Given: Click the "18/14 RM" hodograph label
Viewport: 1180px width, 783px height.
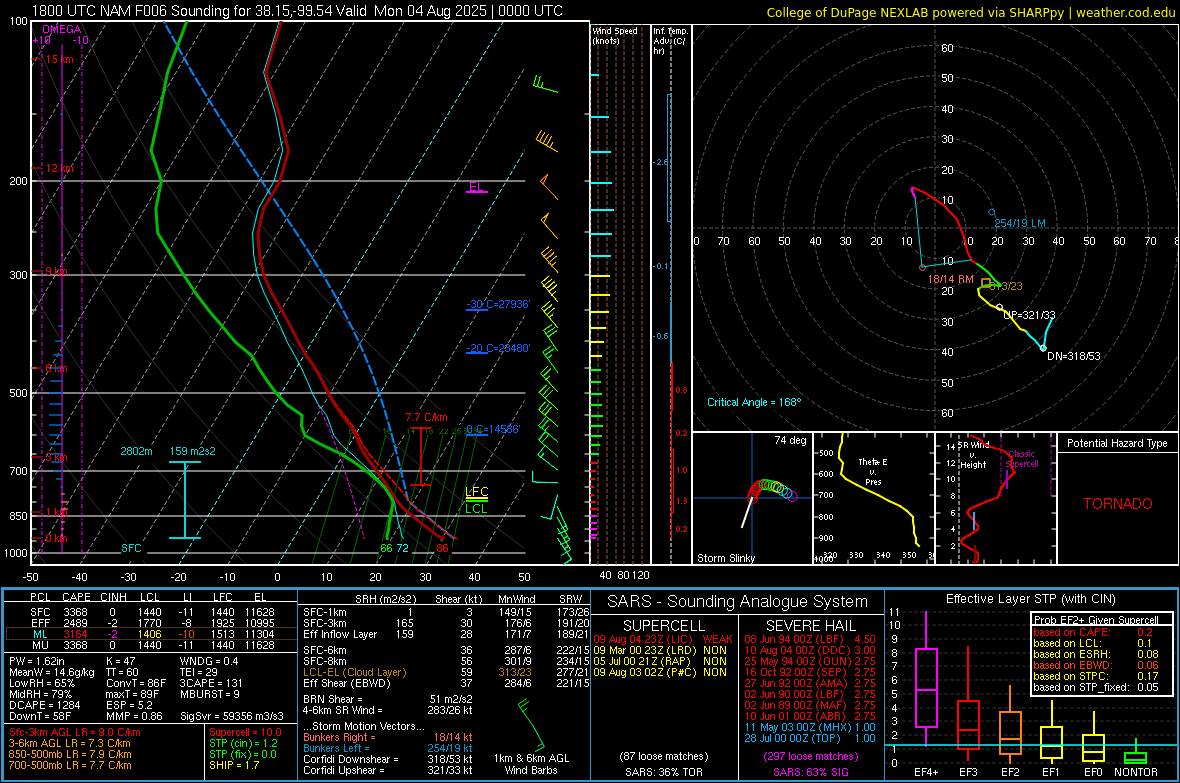Looking at the screenshot, I should pos(950,279).
